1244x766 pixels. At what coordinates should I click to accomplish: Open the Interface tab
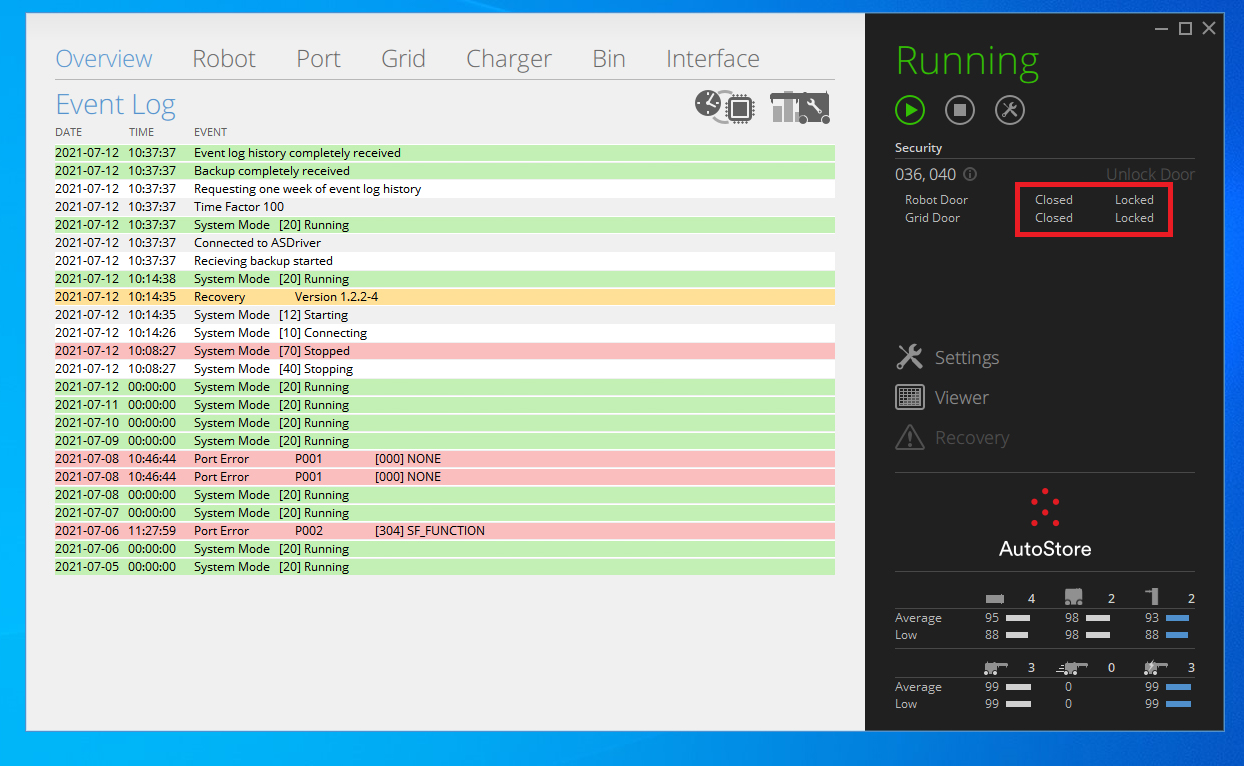pos(712,59)
